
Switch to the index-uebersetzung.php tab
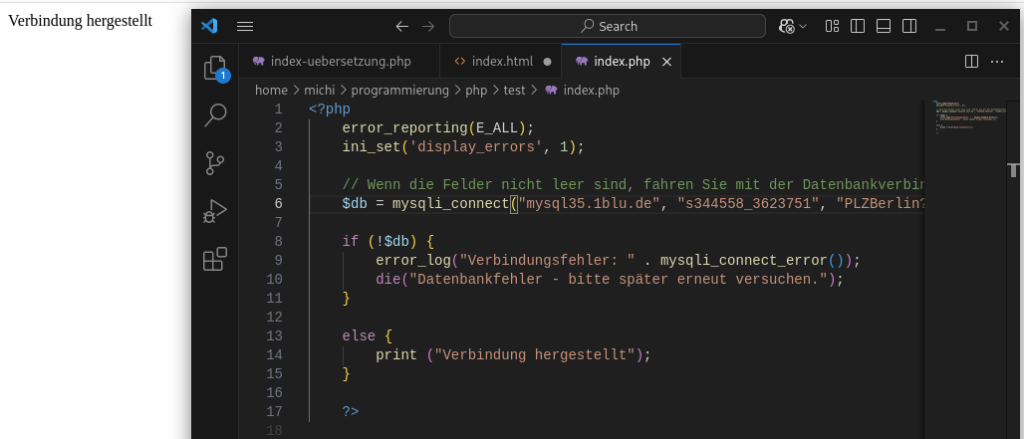[340, 61]
